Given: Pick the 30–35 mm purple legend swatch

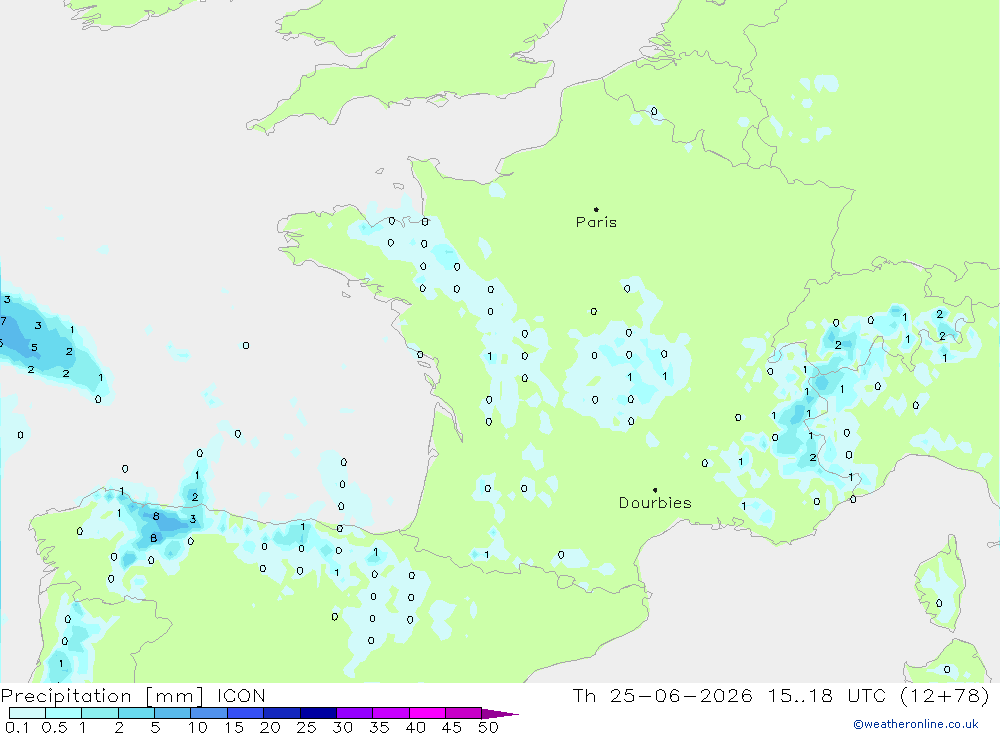Looking at the screenshot, I should (355, 713).
